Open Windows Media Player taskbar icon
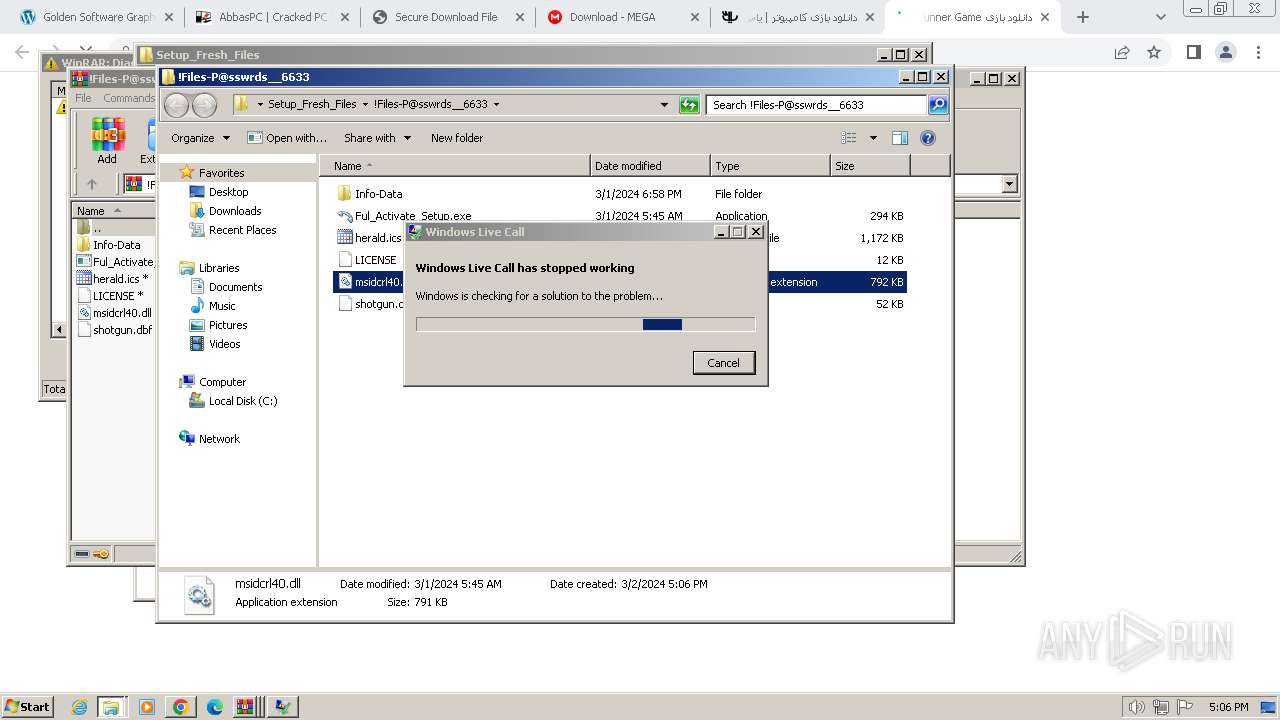This screenshot has height=720, width=1280. (147, 707)
